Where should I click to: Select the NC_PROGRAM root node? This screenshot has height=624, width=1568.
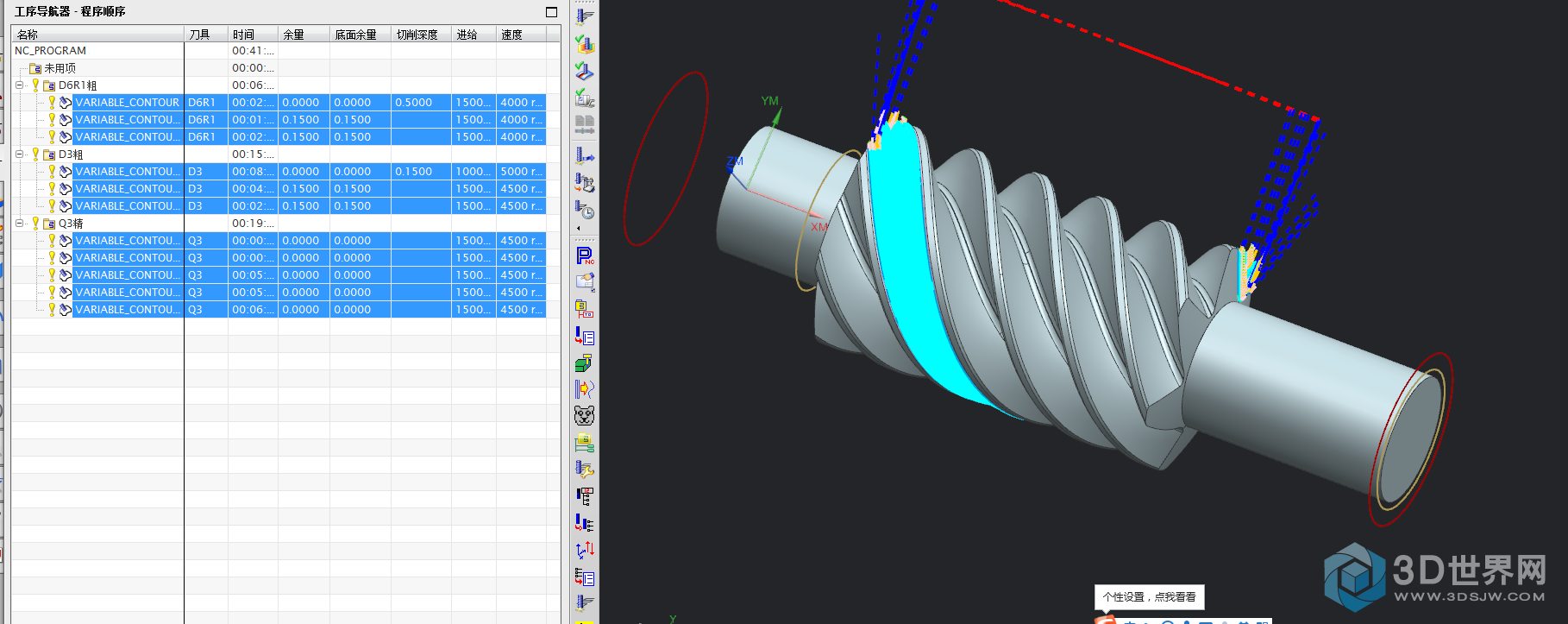(x=51, y=51)
